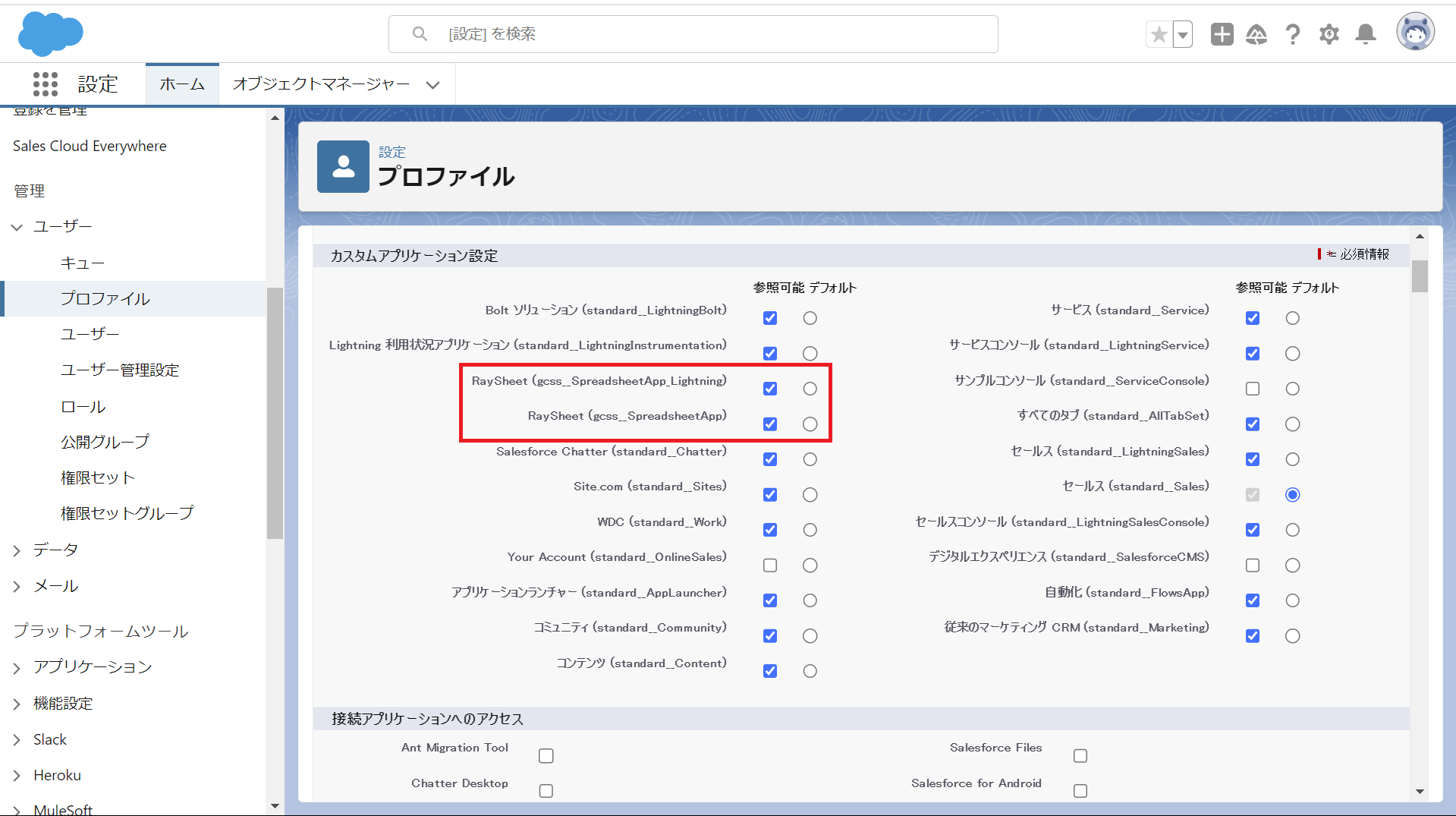Image resolution: width=1456 pixels, height=816 pixels.
Task: Click the sidebar scroll up arrow
Action: pos(275,118)
